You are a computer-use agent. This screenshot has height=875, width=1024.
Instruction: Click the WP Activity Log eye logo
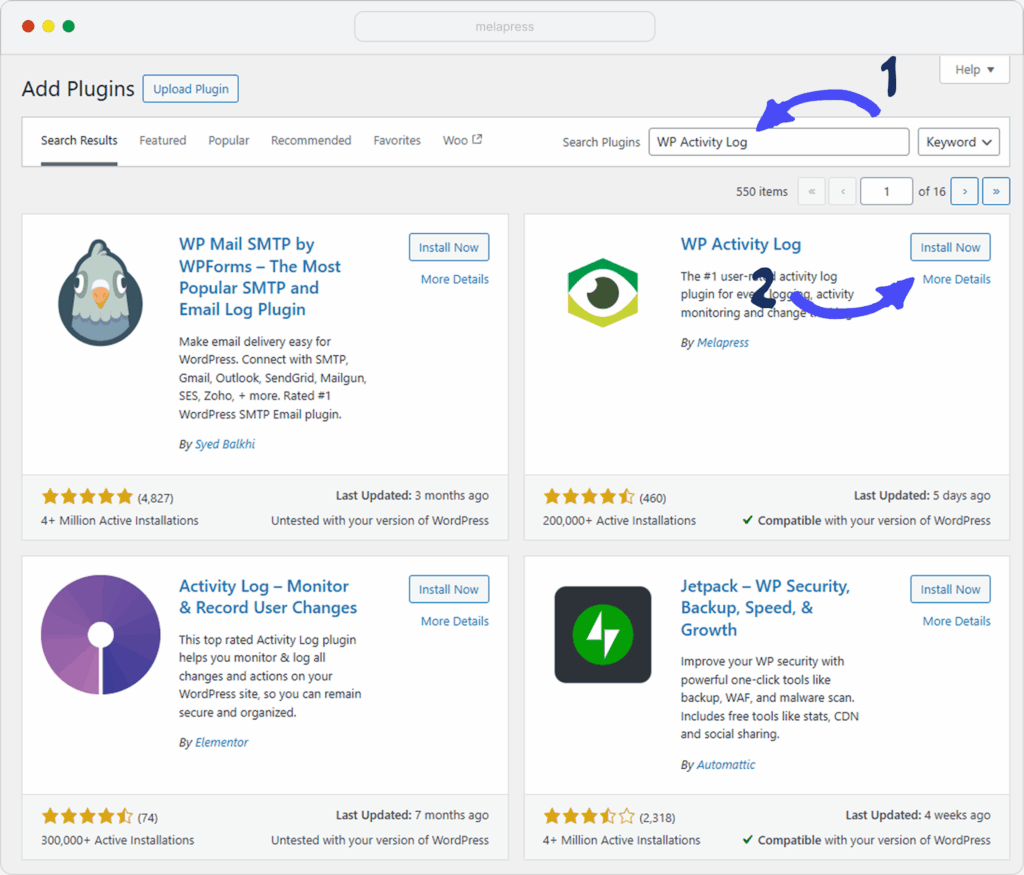tap(602, 293)
